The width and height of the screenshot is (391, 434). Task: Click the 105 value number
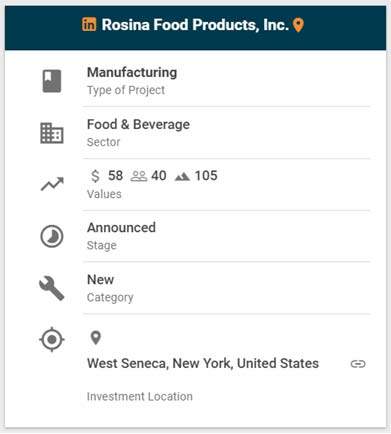tap(206, 176)
